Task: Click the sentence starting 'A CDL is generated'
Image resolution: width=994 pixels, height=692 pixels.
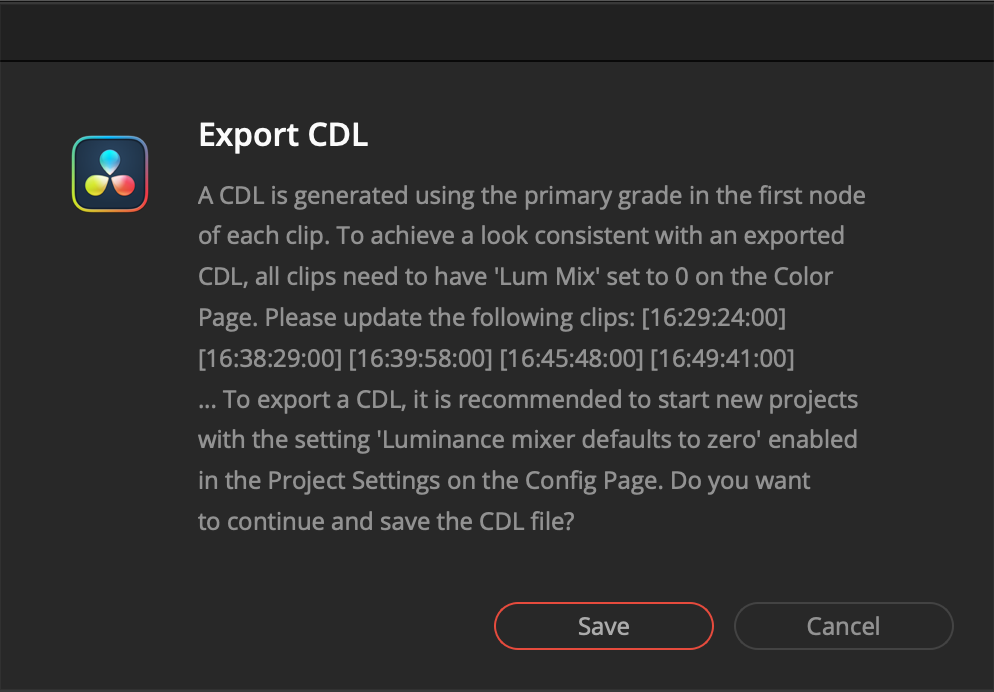Action: click(532, 195)
